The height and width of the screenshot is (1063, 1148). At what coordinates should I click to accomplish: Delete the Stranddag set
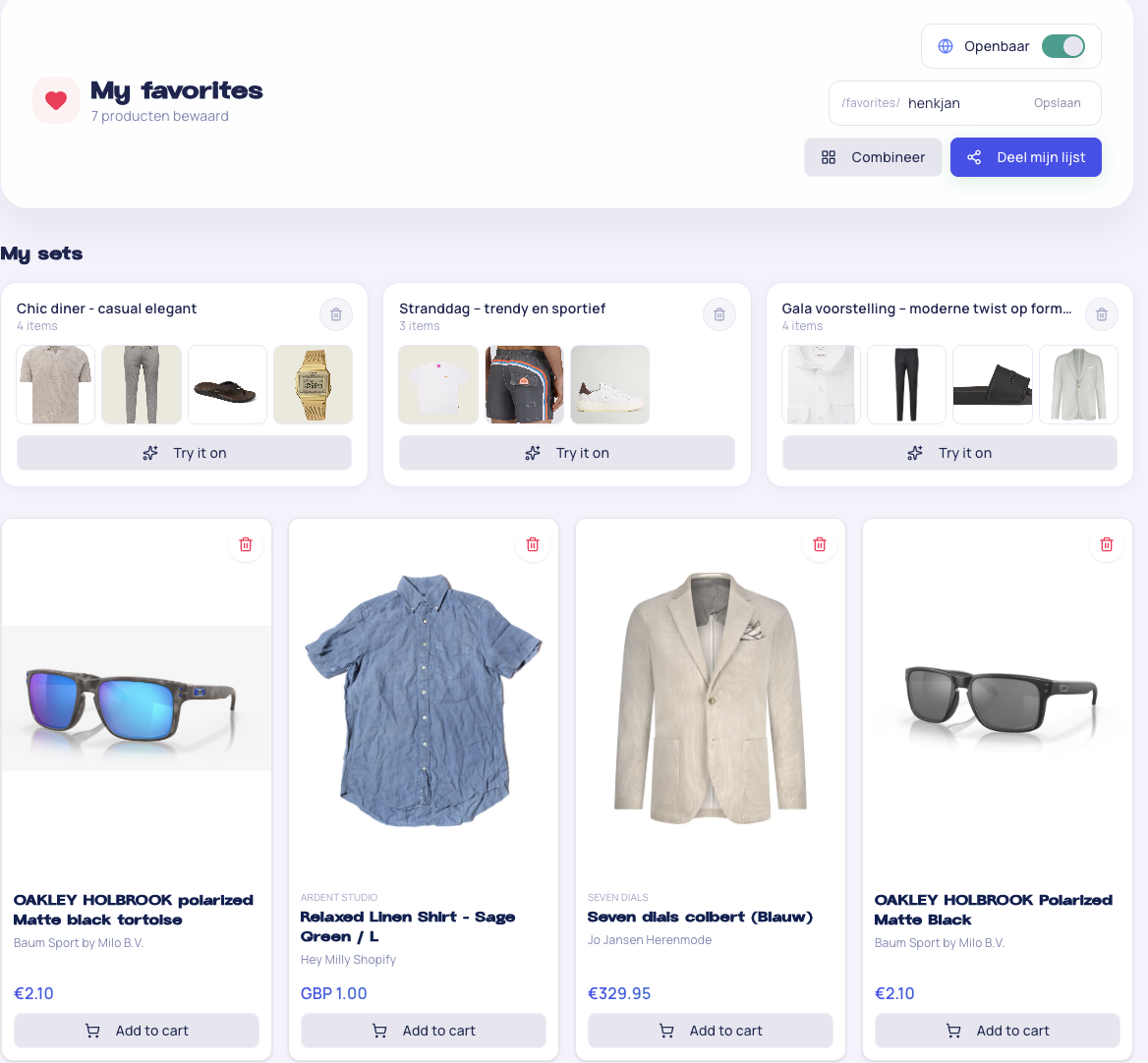click(x=718, y=314)
